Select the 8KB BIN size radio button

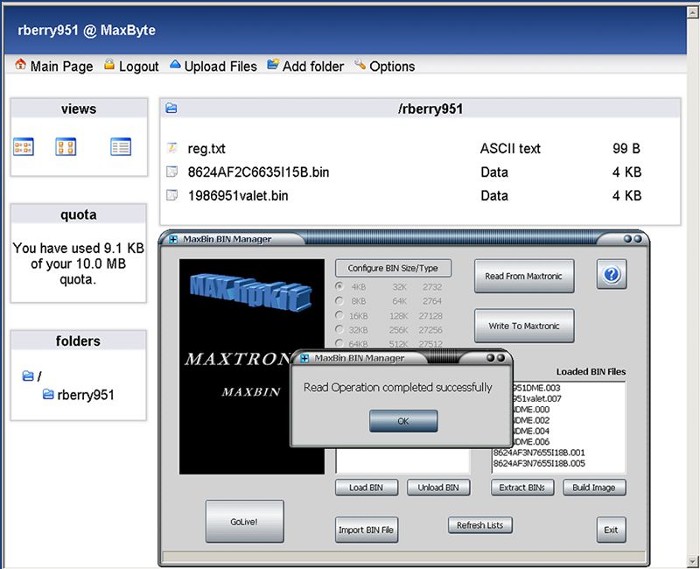point(340,300)
